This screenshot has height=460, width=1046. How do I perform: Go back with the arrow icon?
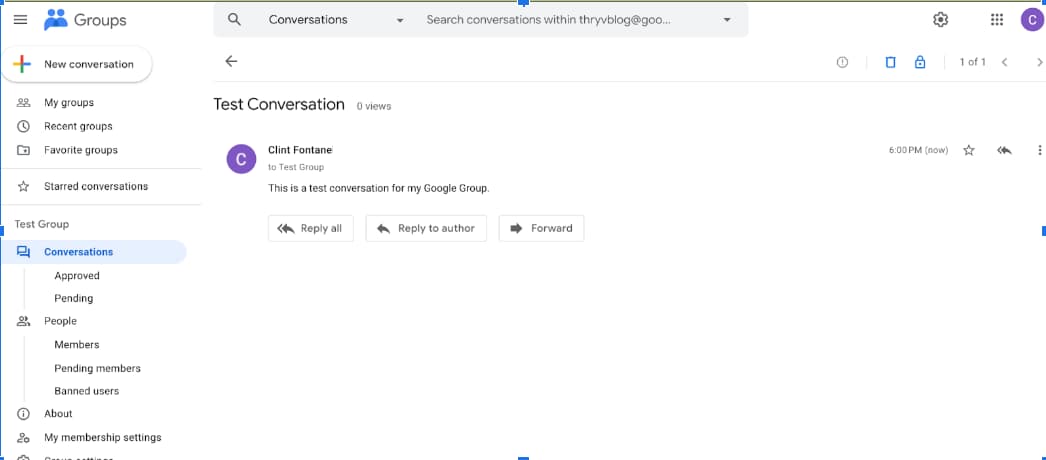231,61
